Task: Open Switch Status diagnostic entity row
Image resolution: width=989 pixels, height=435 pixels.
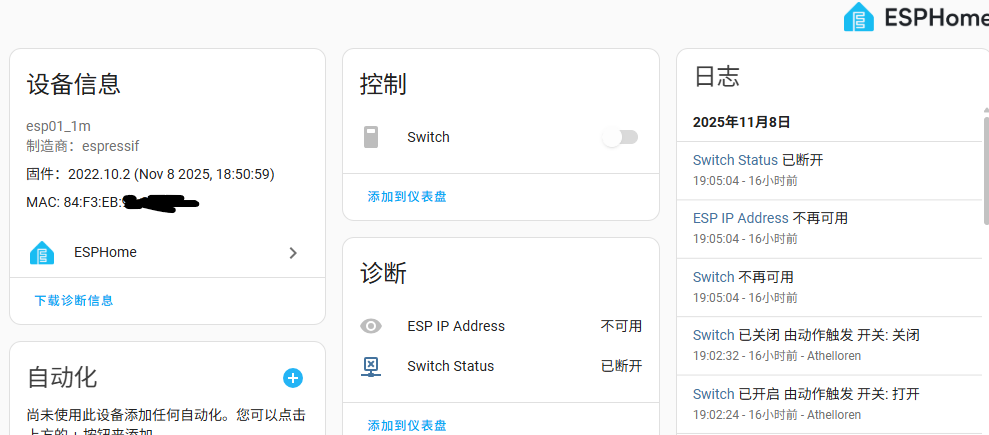Action: click(501, 366)
